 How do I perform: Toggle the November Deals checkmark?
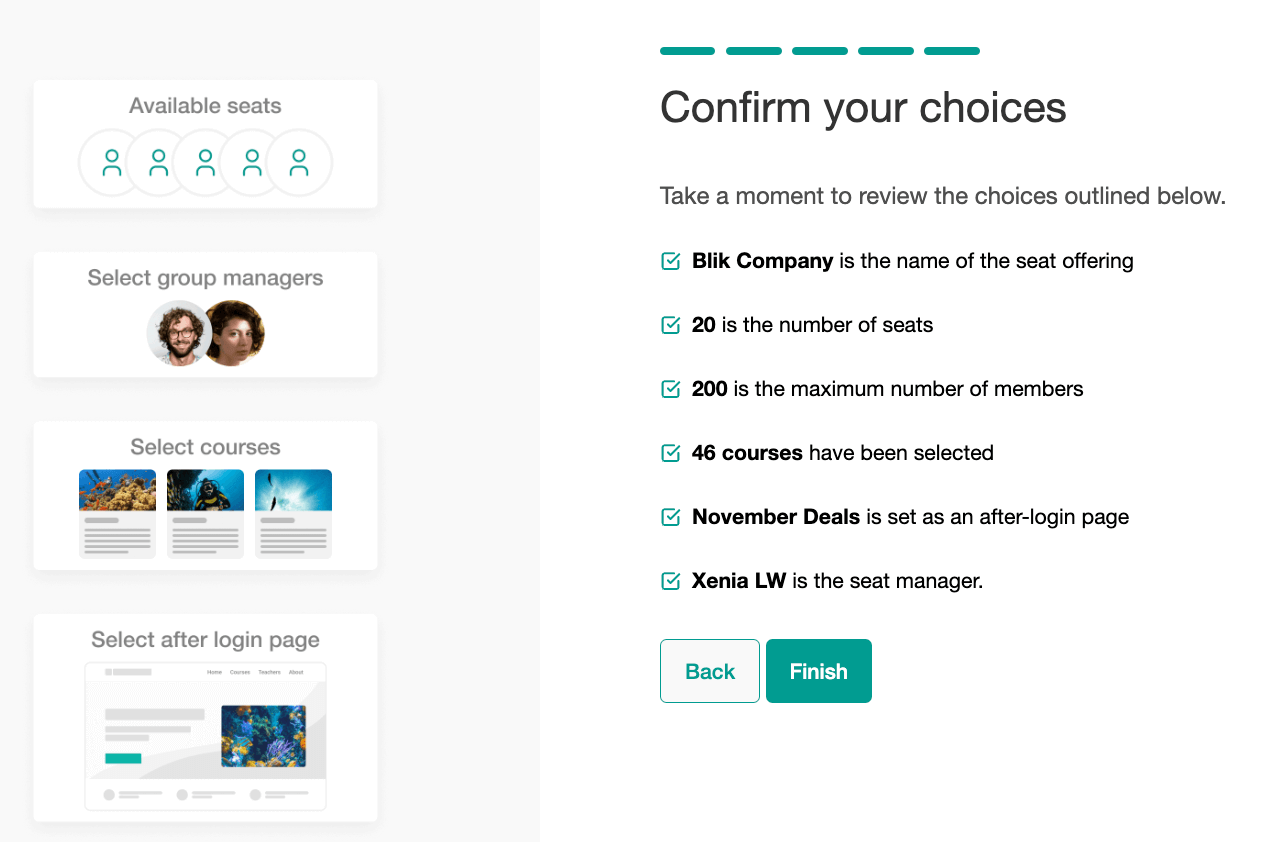(x=671, y=517)
